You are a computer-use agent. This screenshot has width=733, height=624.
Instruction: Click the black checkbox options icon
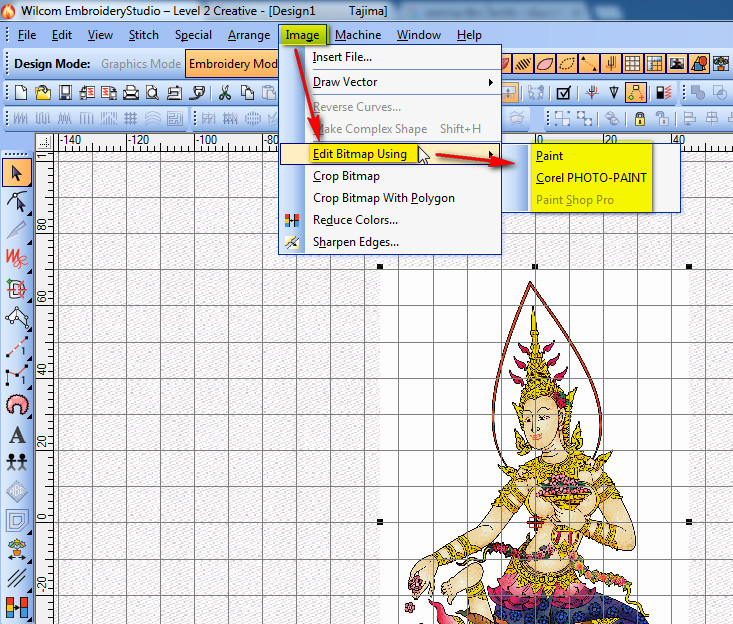(x=563, y=93)
